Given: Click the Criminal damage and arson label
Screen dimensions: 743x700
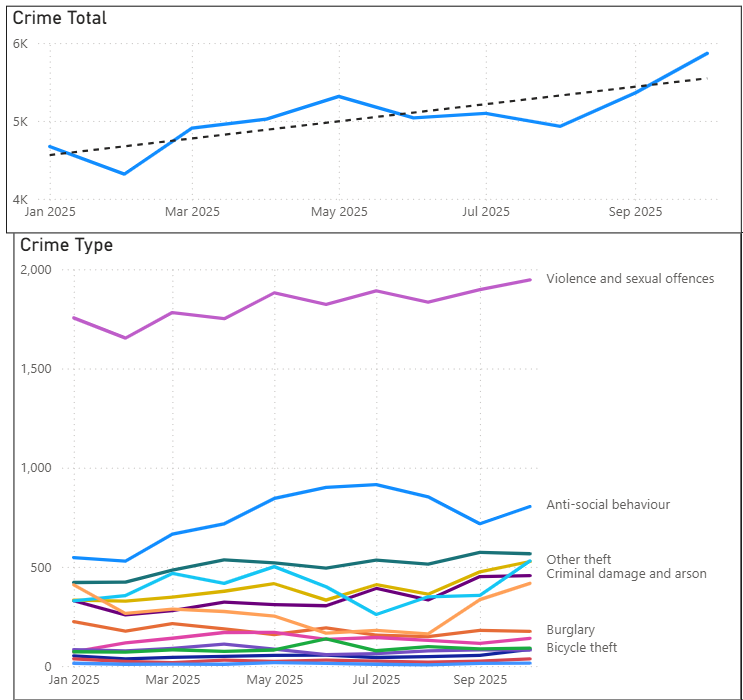Looking at the screenshot, I should pyautogui.click(x=626, y=574).
